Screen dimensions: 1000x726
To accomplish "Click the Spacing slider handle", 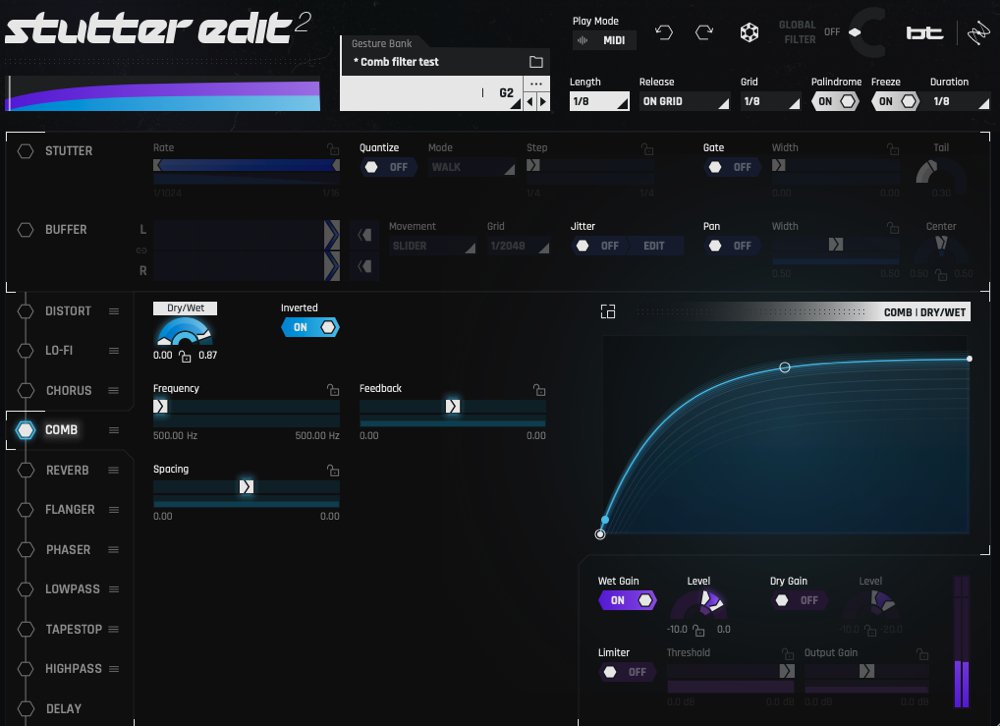I will (246, 487).
